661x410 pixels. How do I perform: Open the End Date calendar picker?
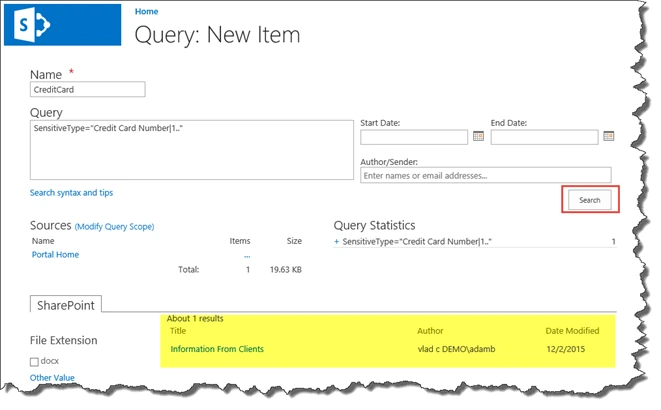608,136
